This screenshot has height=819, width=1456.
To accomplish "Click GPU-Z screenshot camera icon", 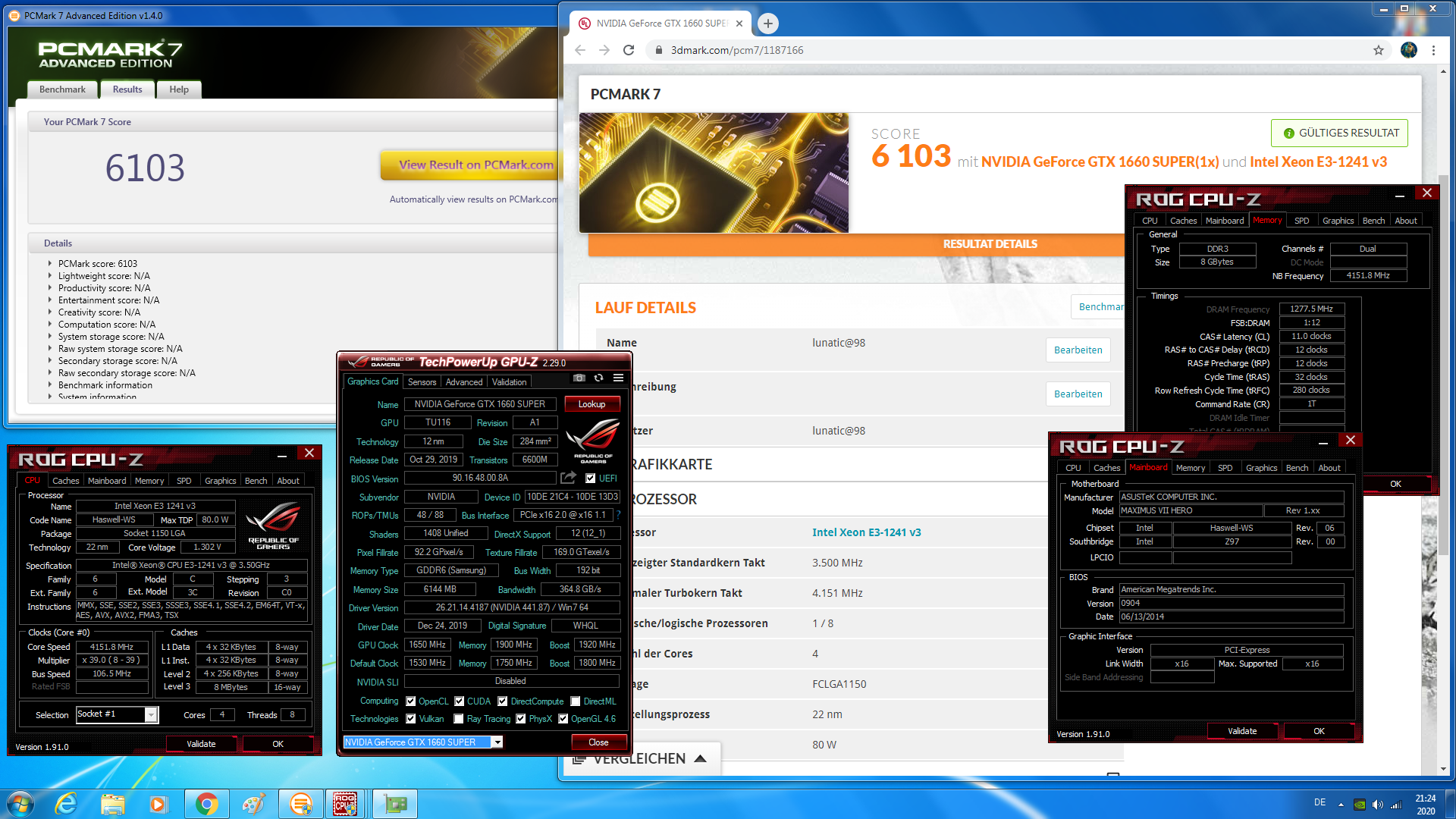I will pos(579,378).
